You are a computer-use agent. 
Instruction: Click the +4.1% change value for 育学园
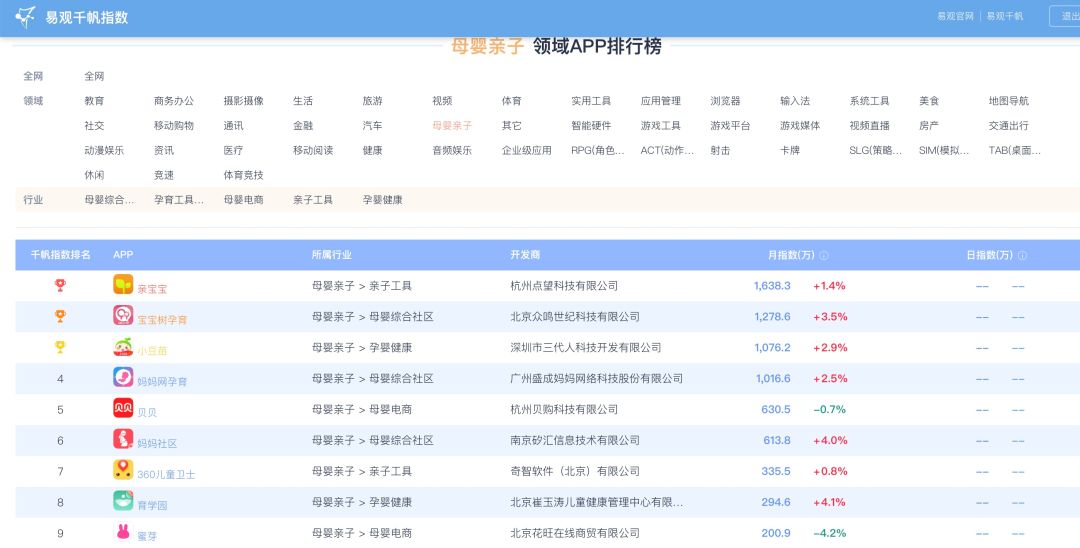click(x=829, y=503)
